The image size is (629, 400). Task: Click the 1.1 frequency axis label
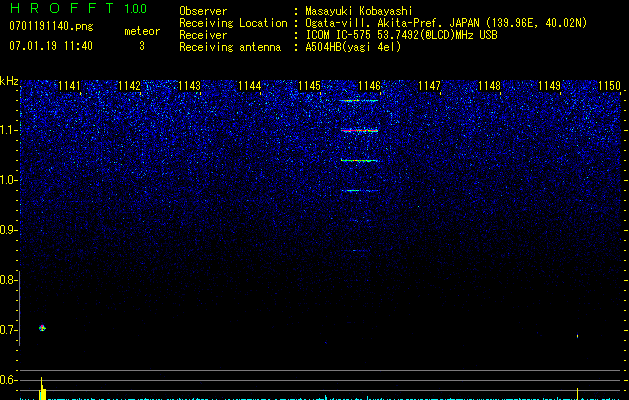pyautogui.click(x=8, y=130)
